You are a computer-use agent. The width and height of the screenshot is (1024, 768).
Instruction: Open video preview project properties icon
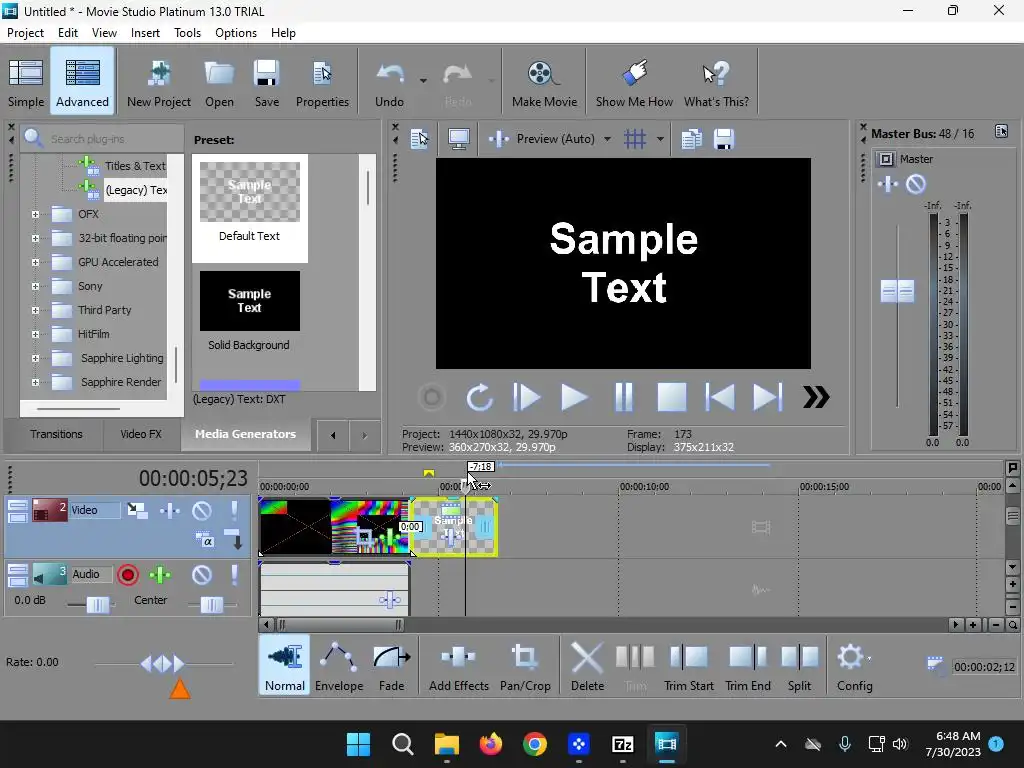pyautogui.click(x=419, y=138)
